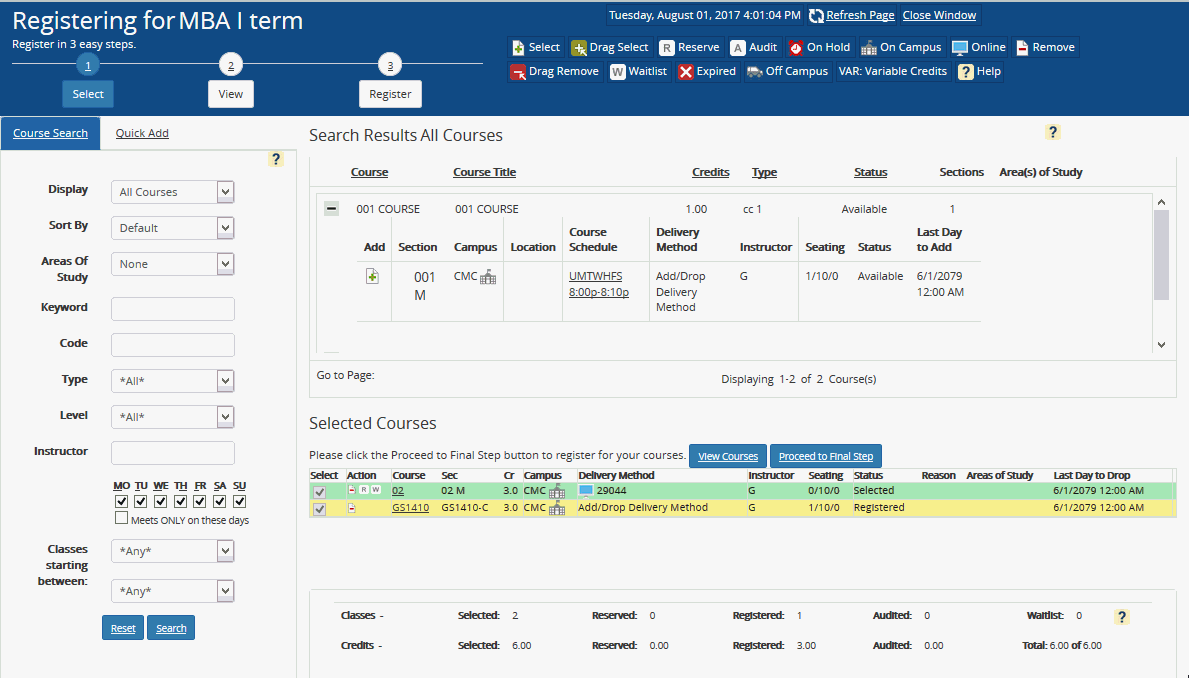
Task: Click remove icon for course GS1410
Action: pos(352,507)
